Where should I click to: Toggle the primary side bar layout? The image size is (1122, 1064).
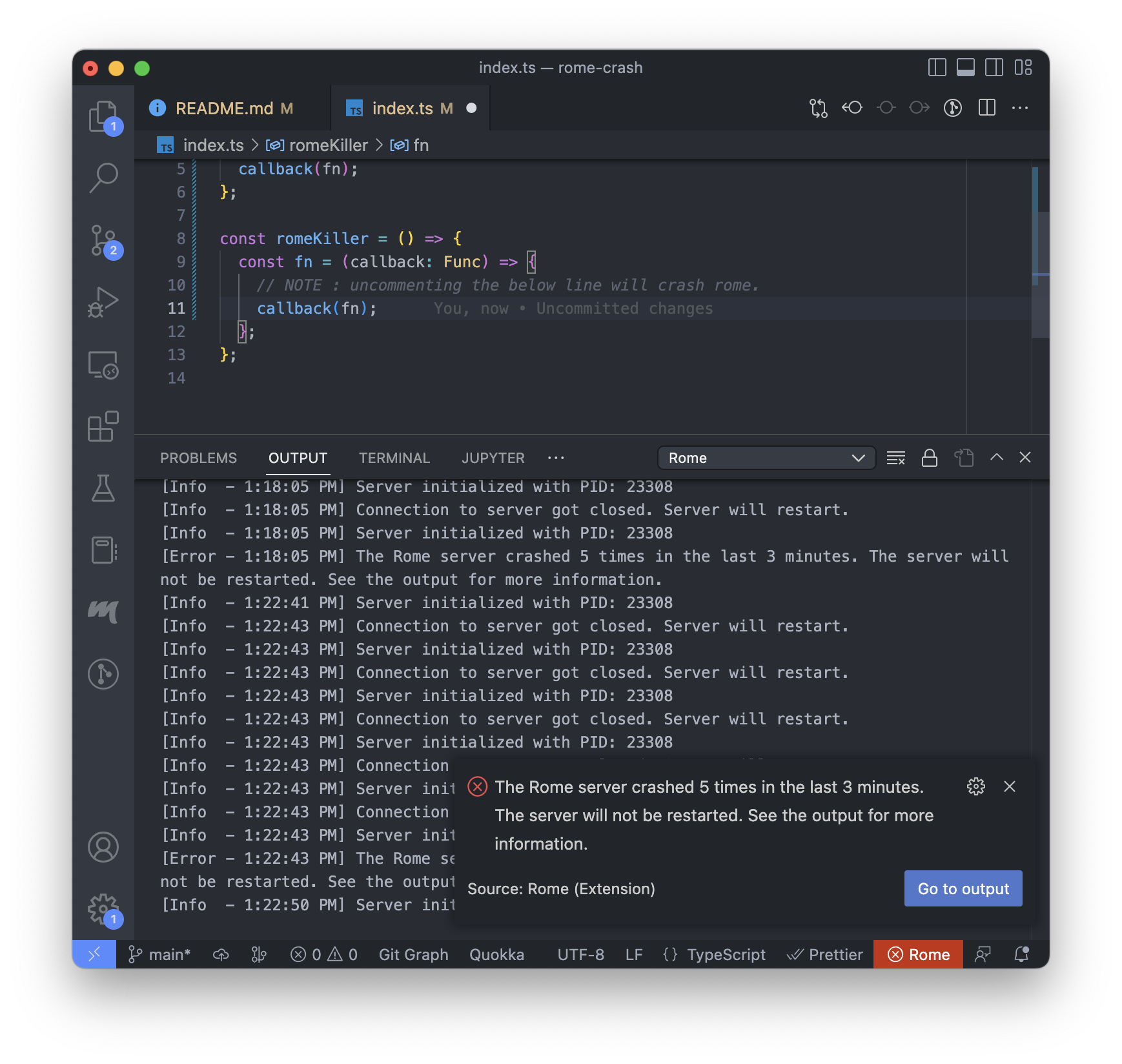pyautogui.click(x=937, y=67)
